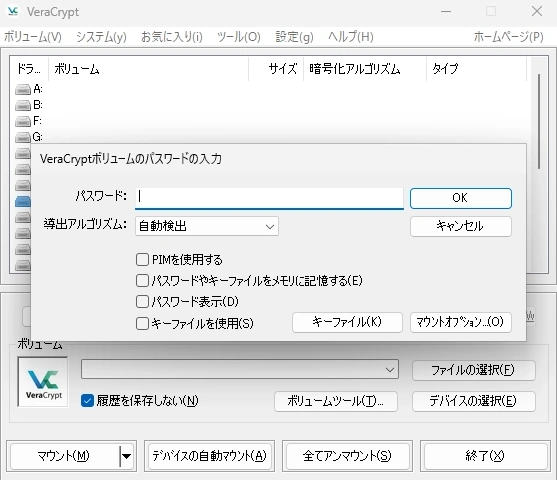Click the マウント(M) button
Viewport: 557px width, 480px height.
(65, 456)
